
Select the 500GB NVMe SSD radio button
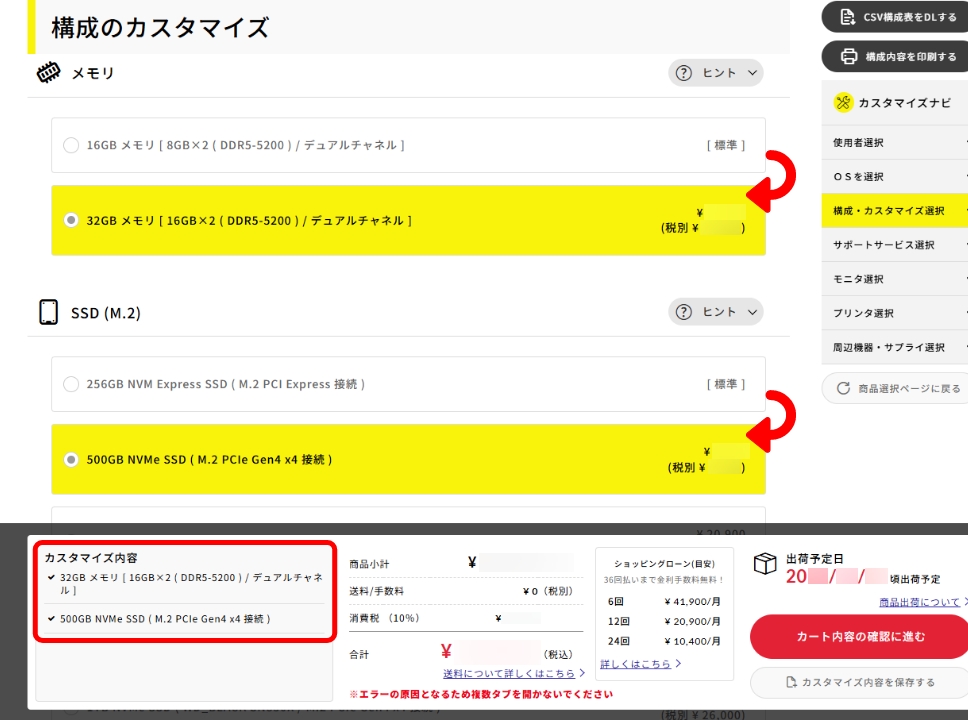coord(71,460)
